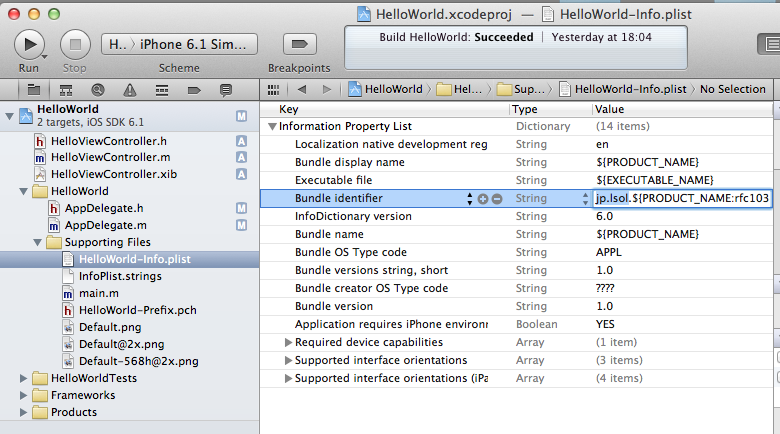Click the YES value for iPhone environment

click(x=605, y=325)
